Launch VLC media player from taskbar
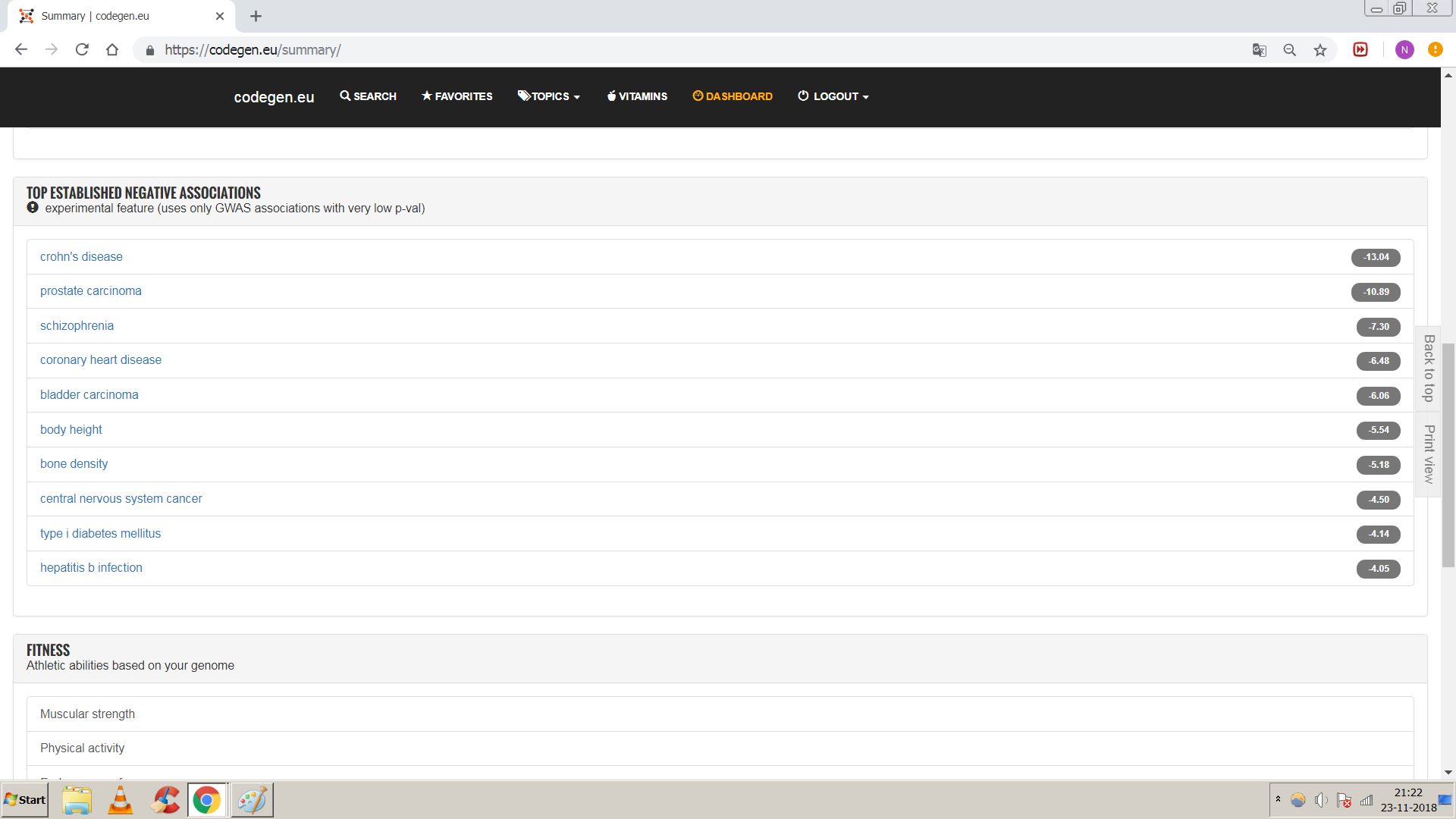This screenshot has height=819, width=1456. pyautogui.click(x=121, y=800)
